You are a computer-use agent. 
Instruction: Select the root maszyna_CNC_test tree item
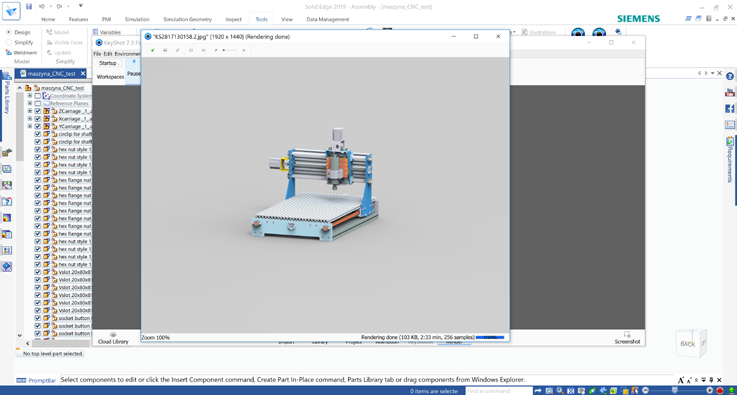tap(63, 88)
